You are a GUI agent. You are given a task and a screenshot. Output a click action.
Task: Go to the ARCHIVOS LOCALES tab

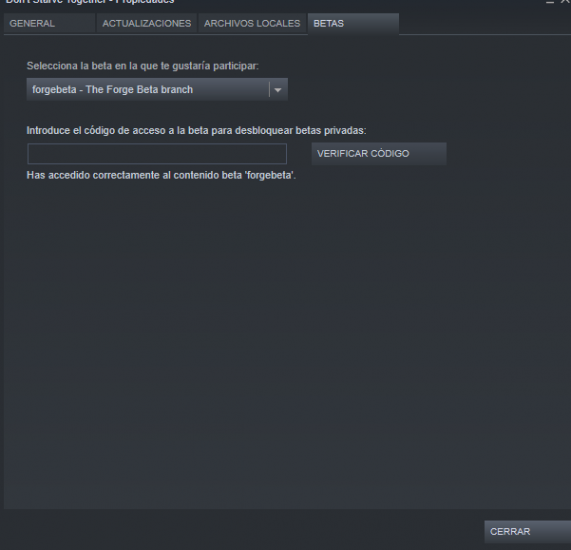(x=252, y=24)
